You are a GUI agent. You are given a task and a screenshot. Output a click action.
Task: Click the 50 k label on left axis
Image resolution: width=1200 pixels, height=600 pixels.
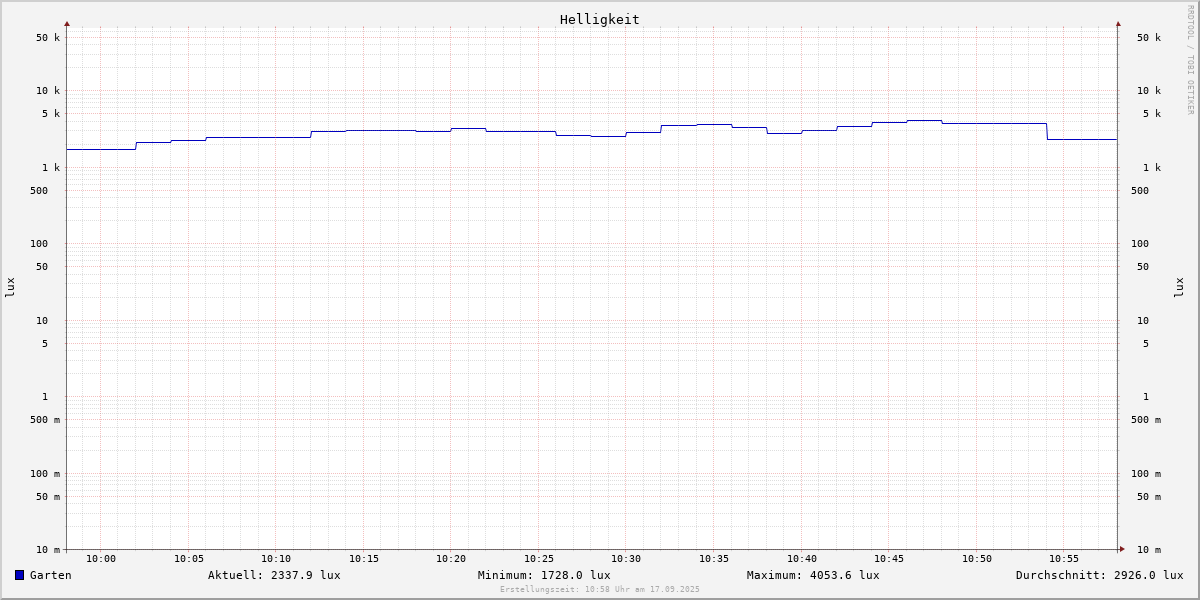48,38
